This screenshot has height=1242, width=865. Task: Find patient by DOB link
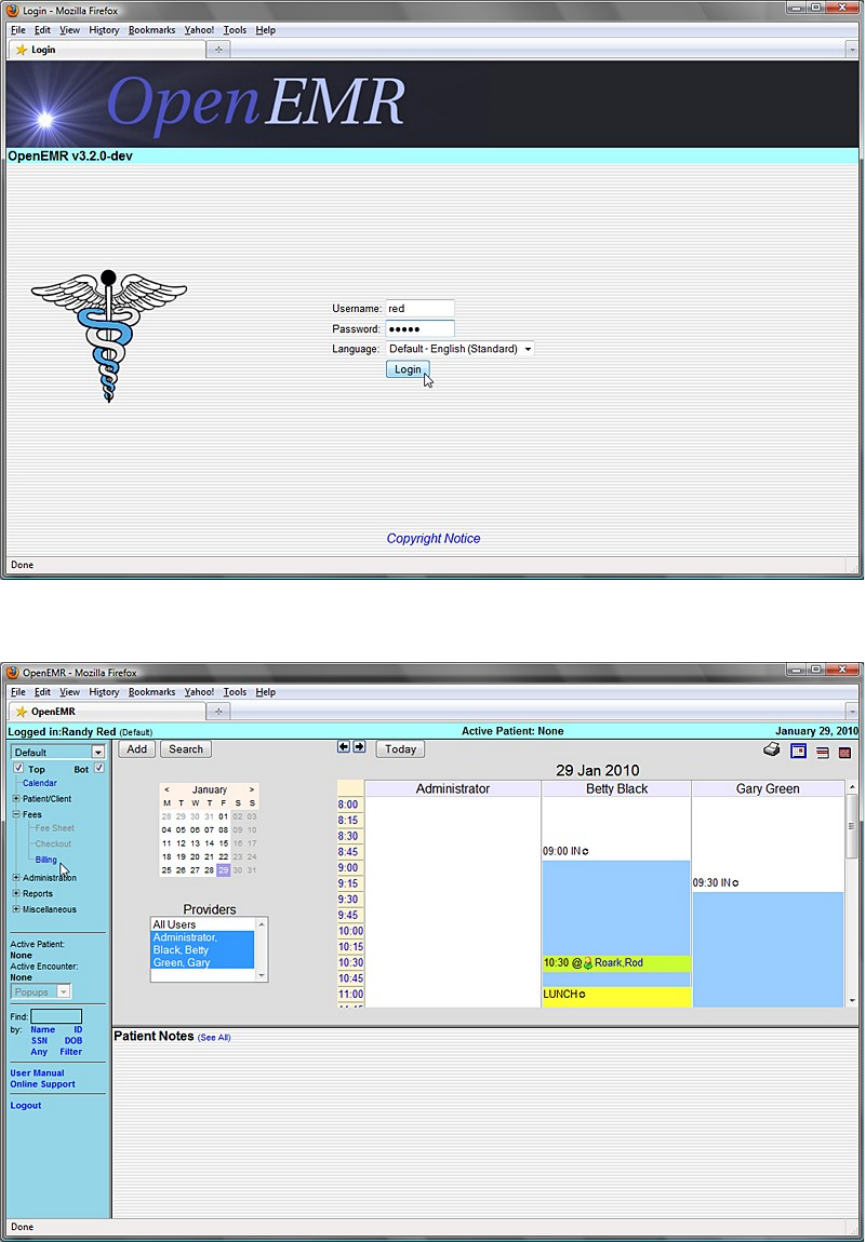[73, 1040]
